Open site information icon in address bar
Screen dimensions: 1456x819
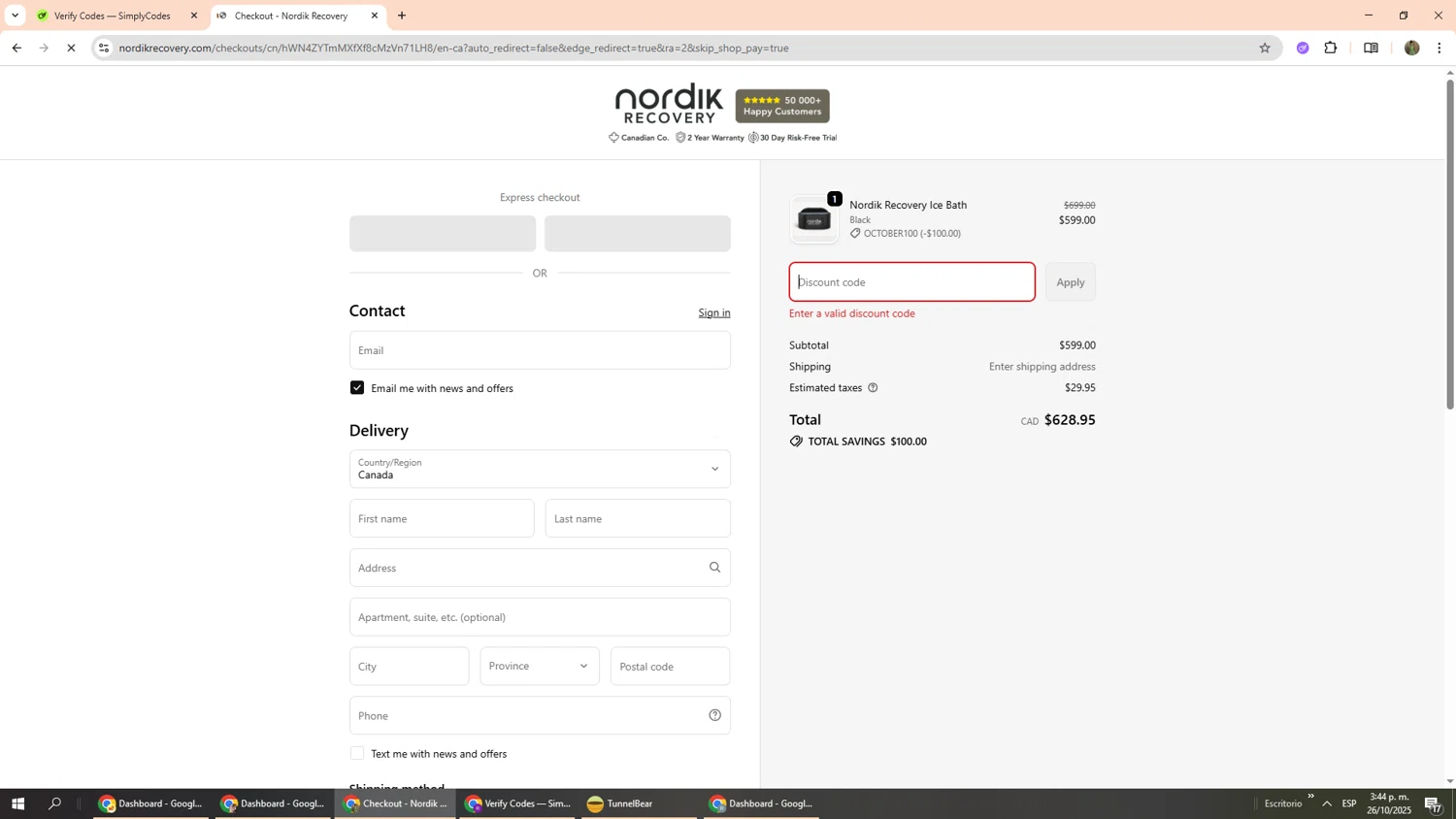pos(104,48)
